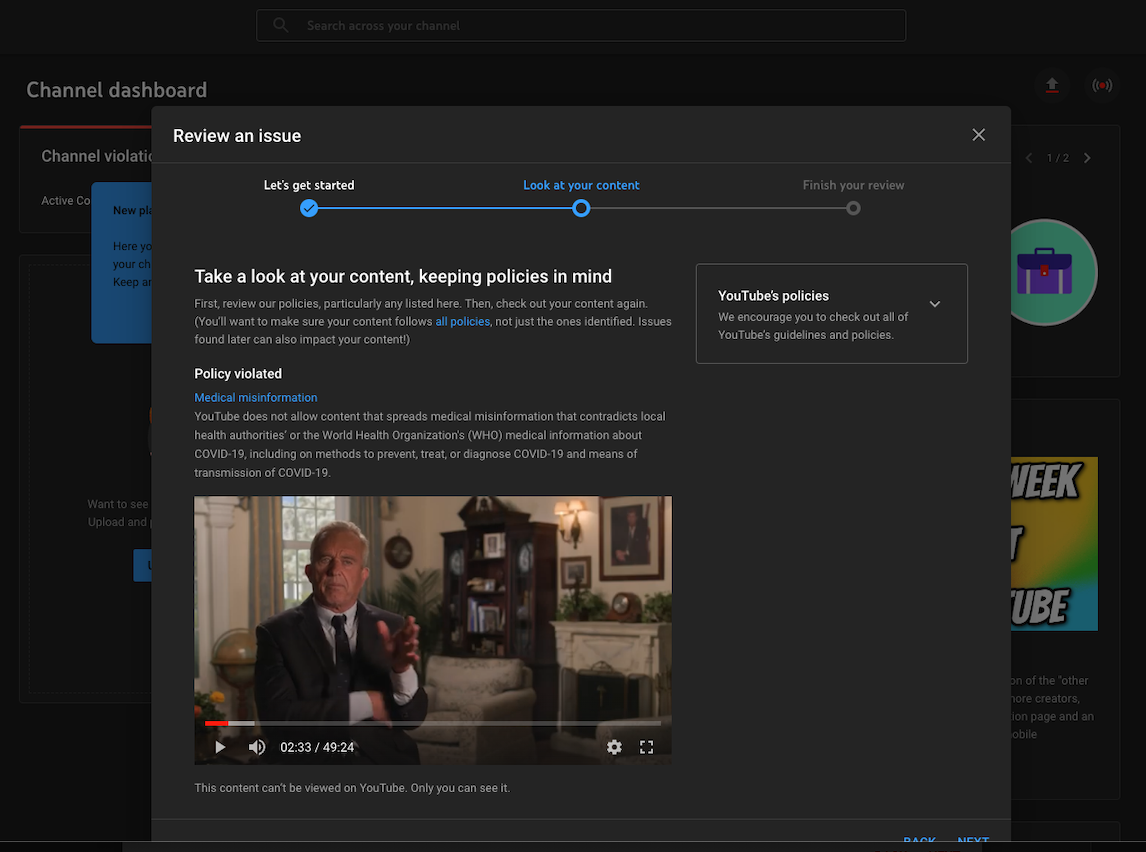
Task: Click the Go Live broadcast icon
Action: (1102, 85)
